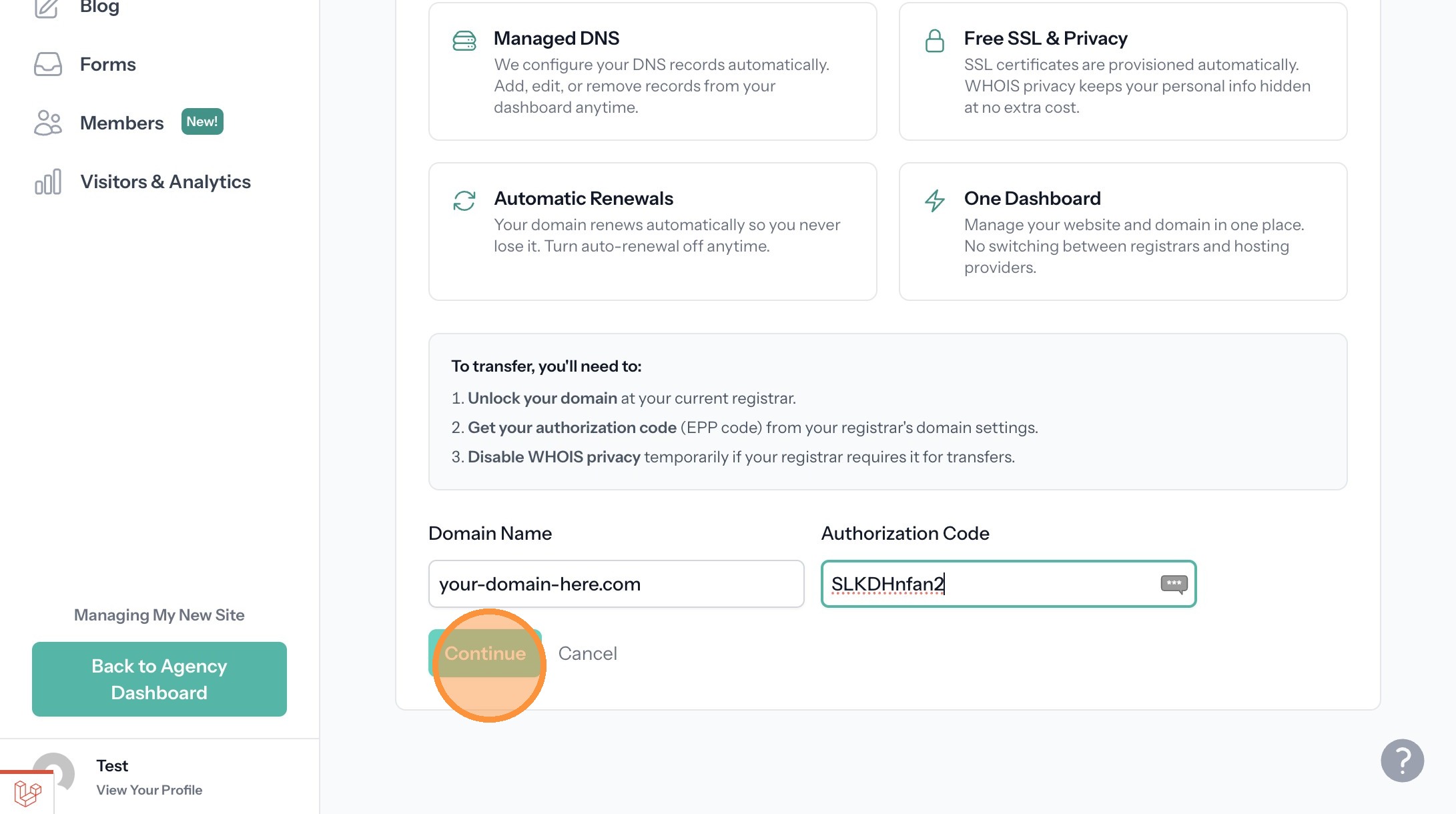The width and height of the screenshot is (1456, 814).
Task: Open View Your Profile link
Action: (149, 790)
